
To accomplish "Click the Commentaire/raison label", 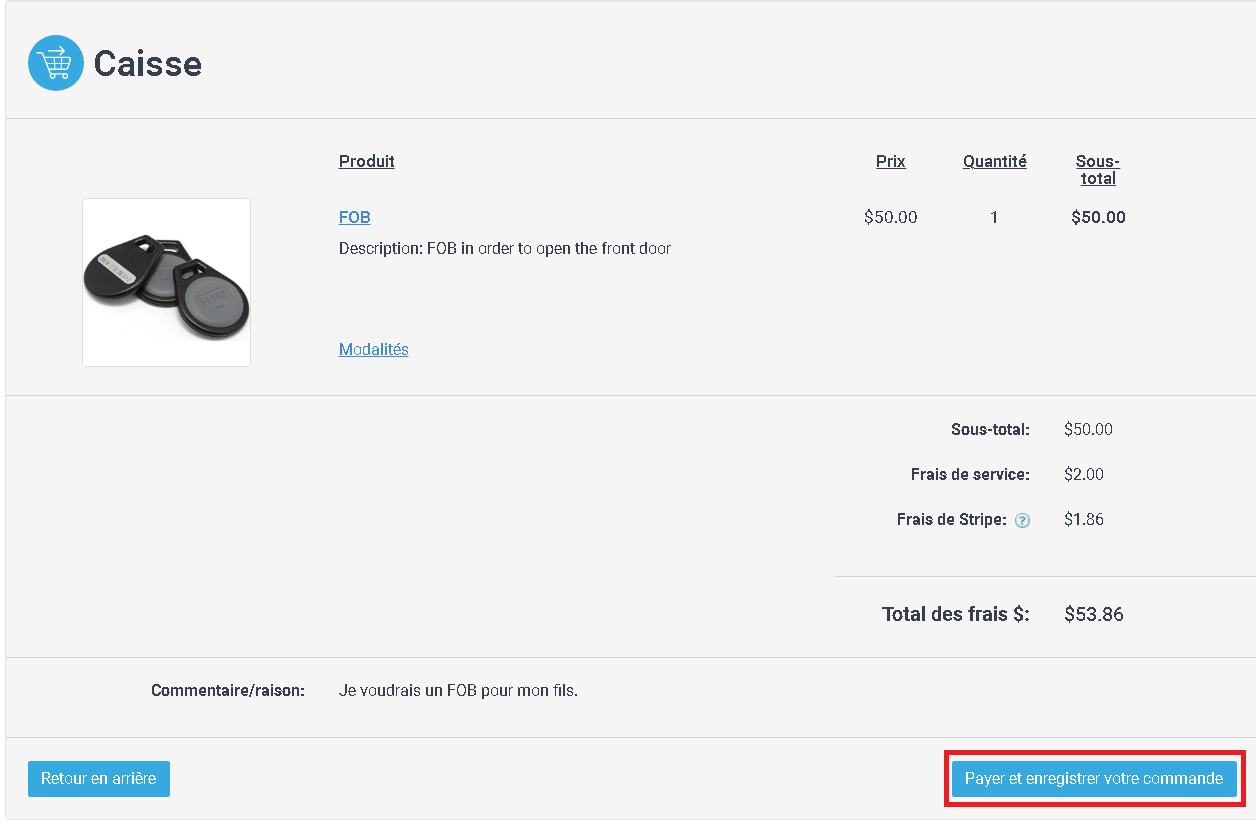I will [x=228, y=690].
